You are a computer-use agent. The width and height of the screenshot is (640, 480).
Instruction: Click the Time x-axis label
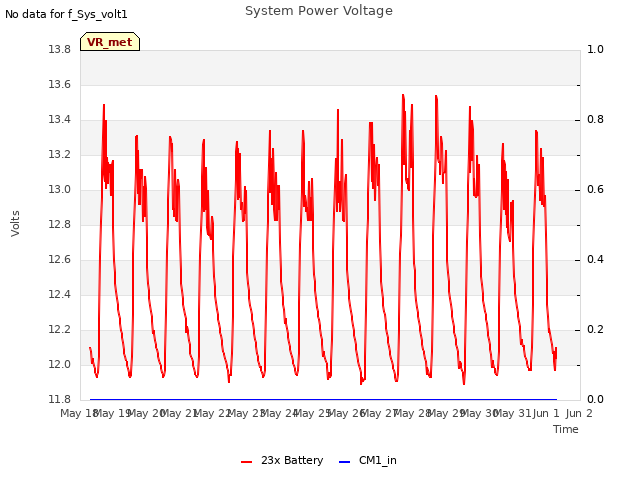pos(566,429)
